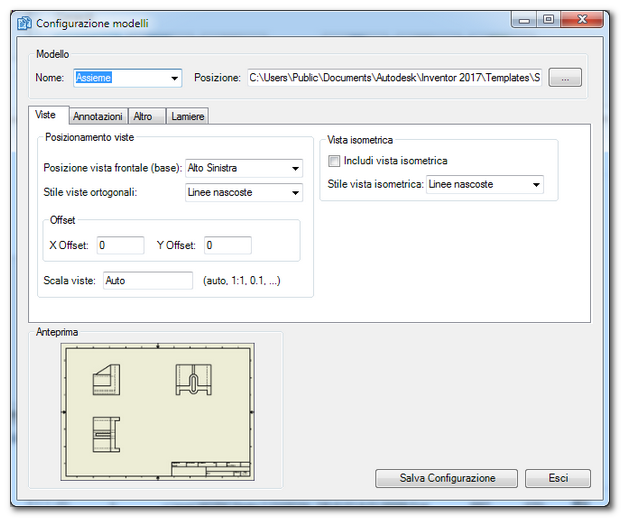Switch to the Annotazioni tab
The width and height of the screenshot is (621, 518).
pos(98,116)
